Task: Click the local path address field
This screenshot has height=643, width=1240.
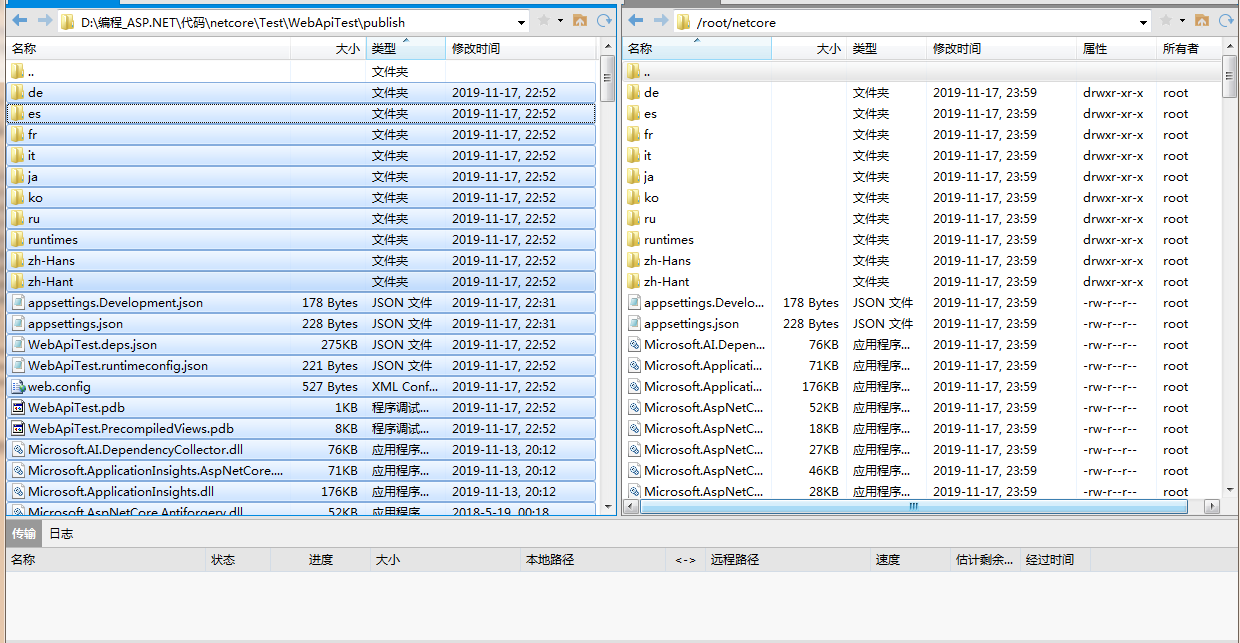Action: tap(293, 22)
